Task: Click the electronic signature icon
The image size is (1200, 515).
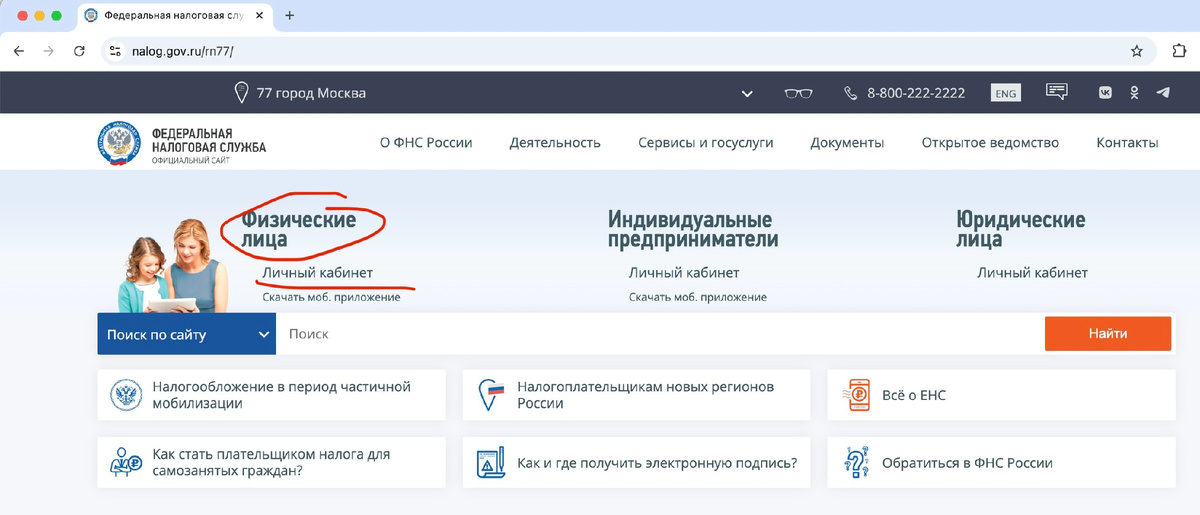Action: click(x=490, y=463)
